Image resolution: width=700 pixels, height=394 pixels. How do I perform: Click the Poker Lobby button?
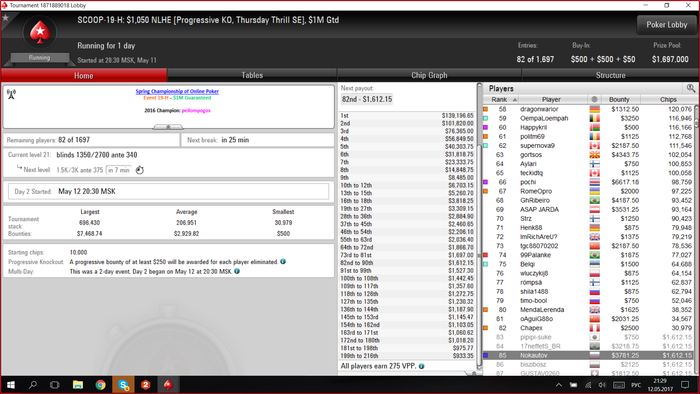(x=667, y=25)
